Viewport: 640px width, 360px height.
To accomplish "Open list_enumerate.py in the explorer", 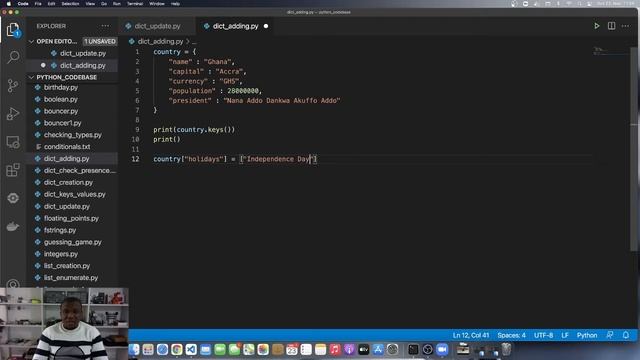I will 71,278.
